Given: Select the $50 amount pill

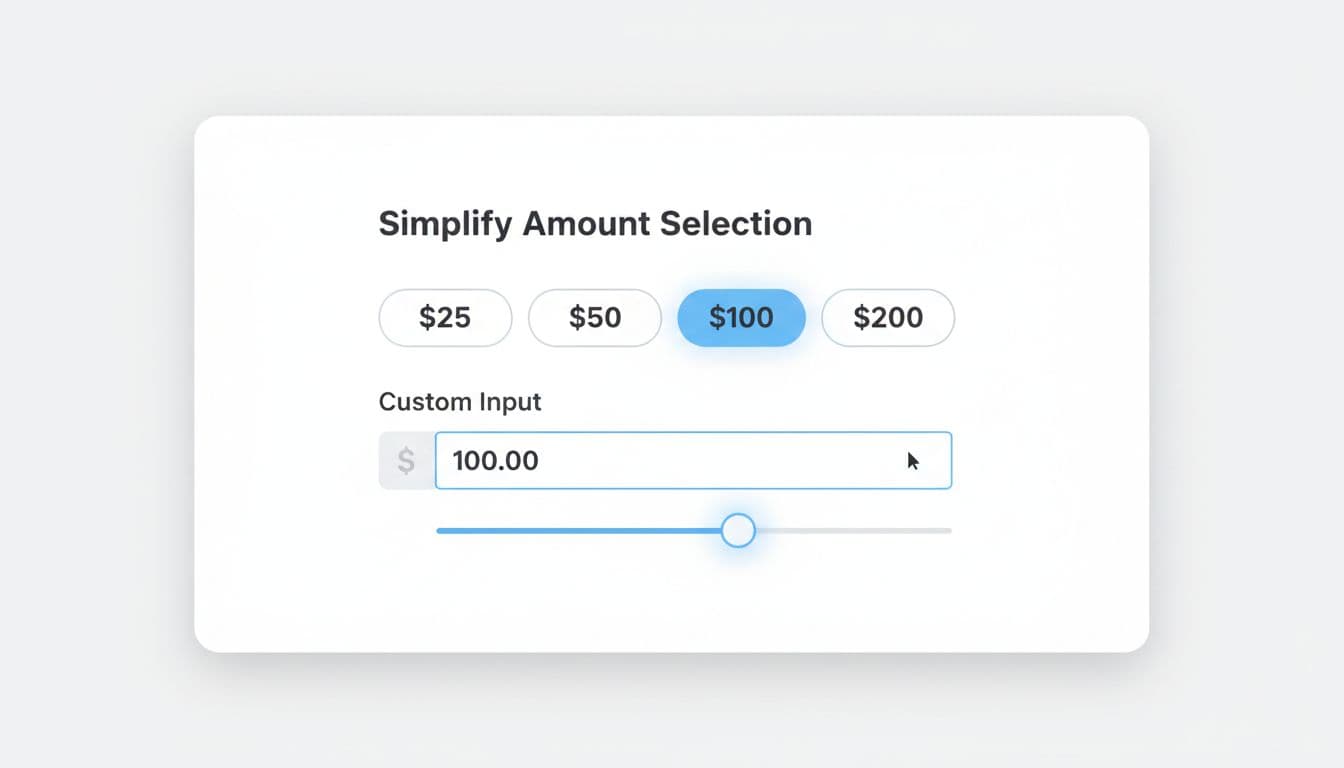Looking at the screenshot, I should coord(595,317).
